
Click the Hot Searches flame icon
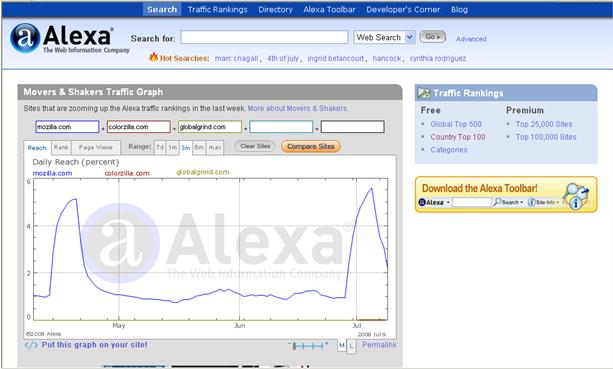[154, 57]
